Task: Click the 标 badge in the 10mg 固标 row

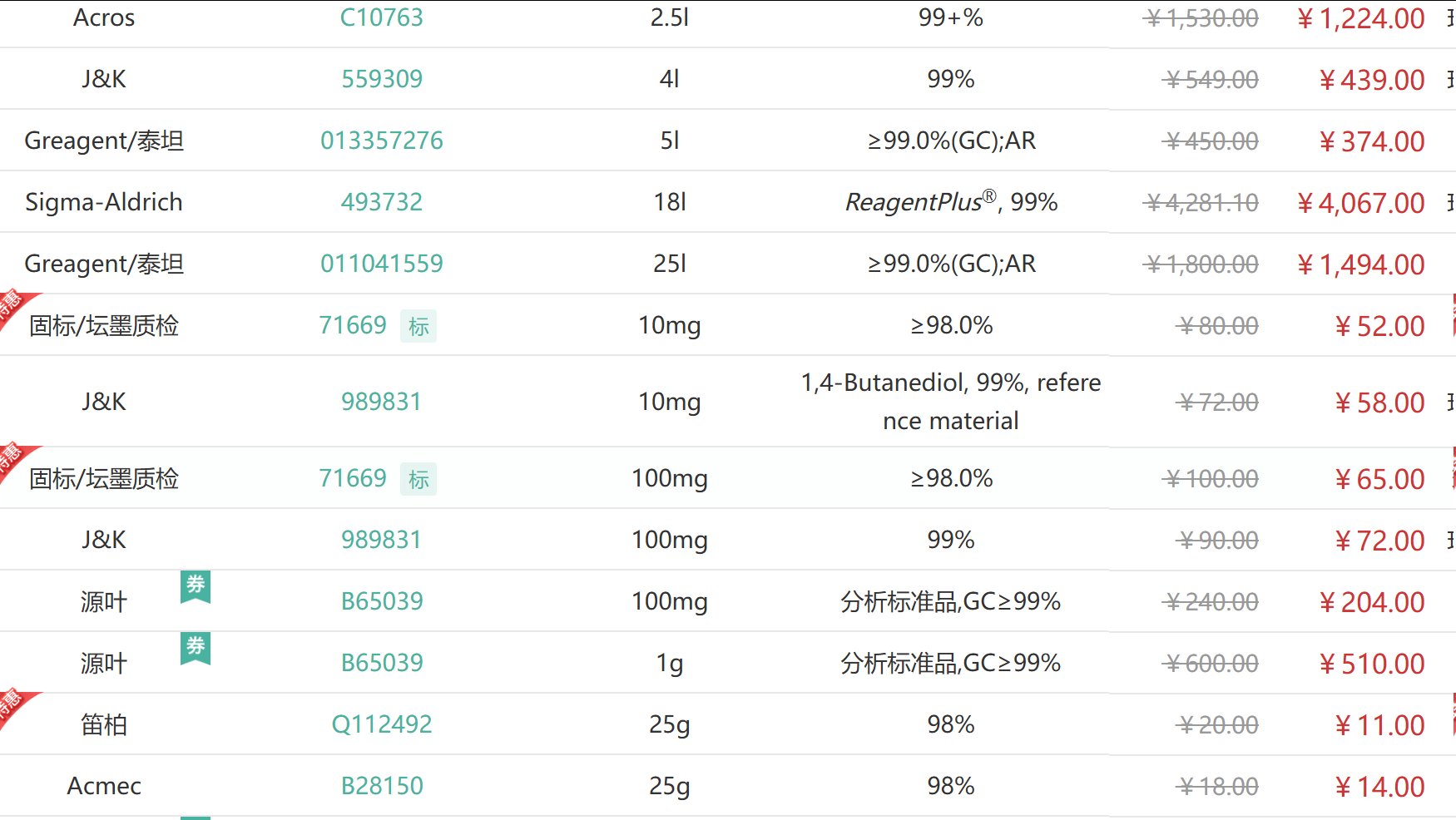Action: click(x=418, y=326)
